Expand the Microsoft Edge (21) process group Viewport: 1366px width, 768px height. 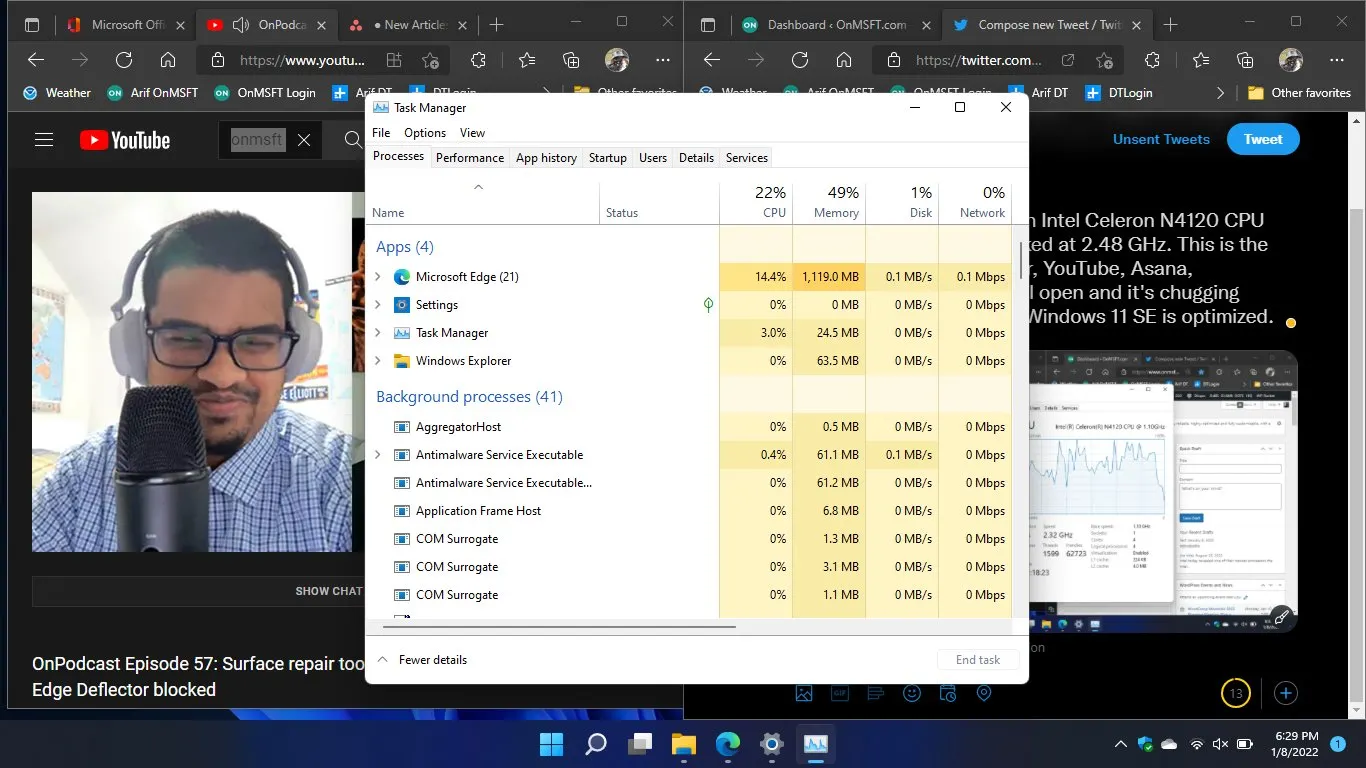point(378,277)
